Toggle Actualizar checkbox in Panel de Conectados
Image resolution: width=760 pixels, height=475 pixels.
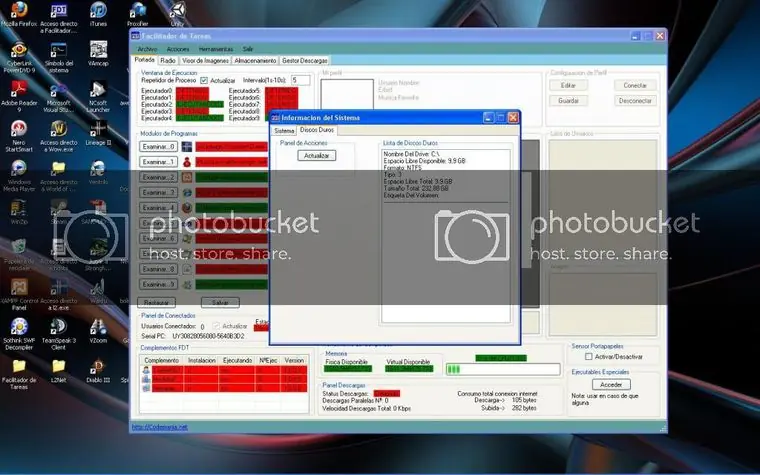click(x=216, y=326)
